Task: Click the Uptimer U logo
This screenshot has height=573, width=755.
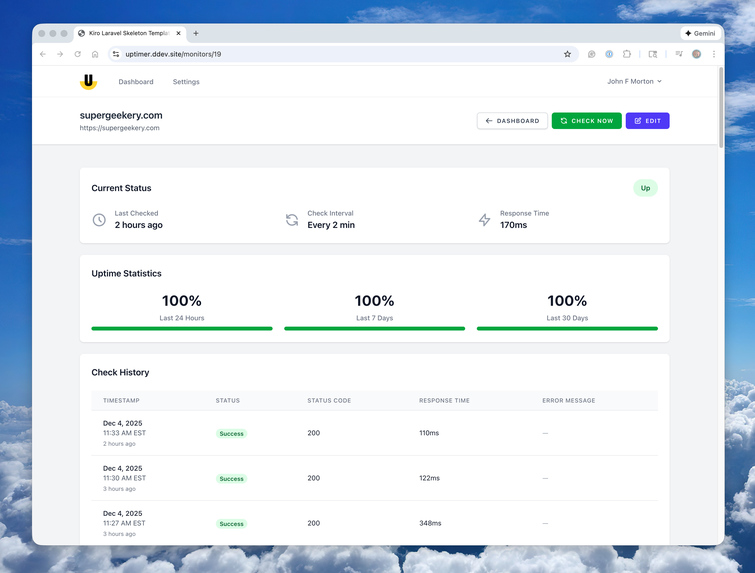Action: click(88, 81)
